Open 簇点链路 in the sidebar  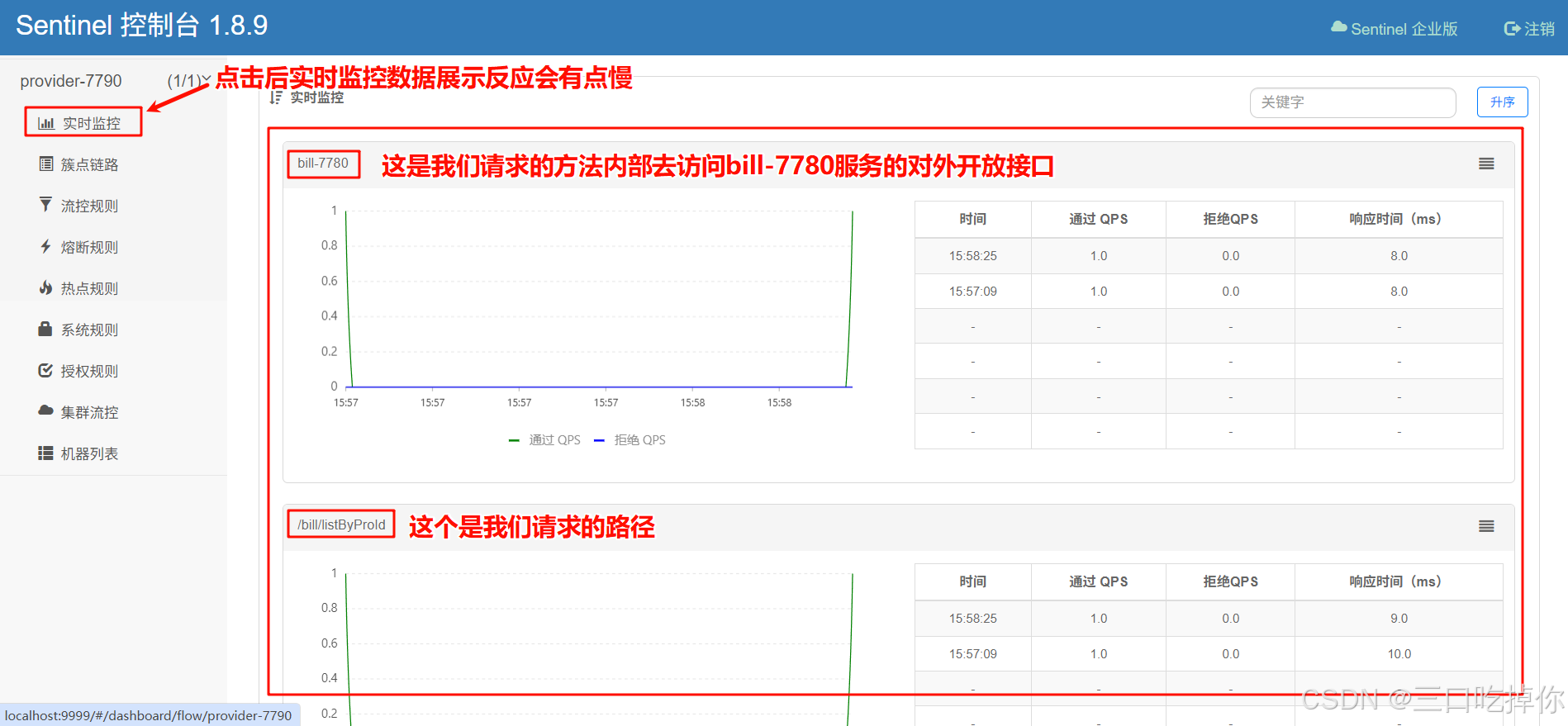coord(89,164)
